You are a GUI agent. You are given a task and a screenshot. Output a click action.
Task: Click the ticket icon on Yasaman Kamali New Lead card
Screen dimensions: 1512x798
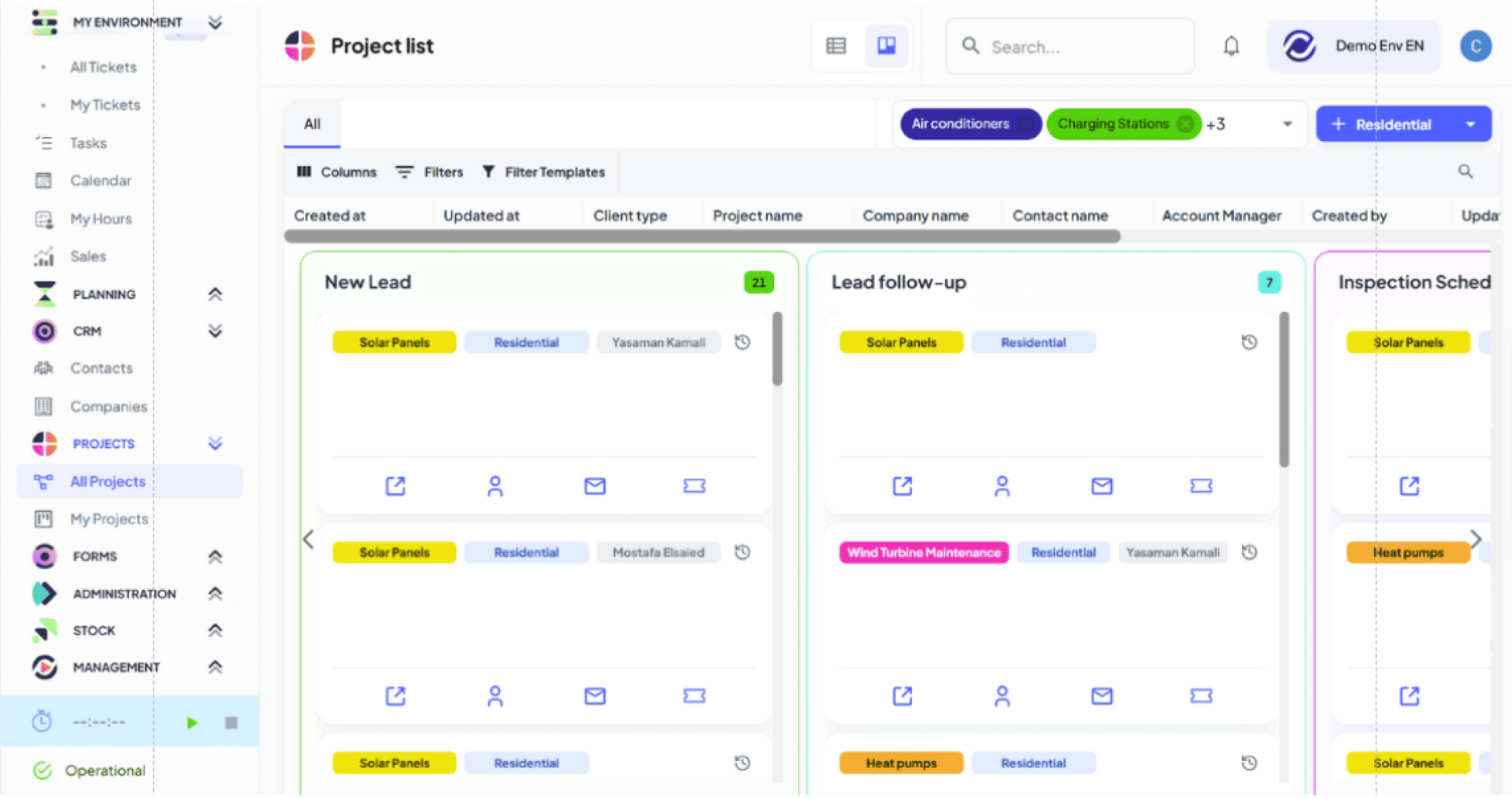(x=694, y=486)
